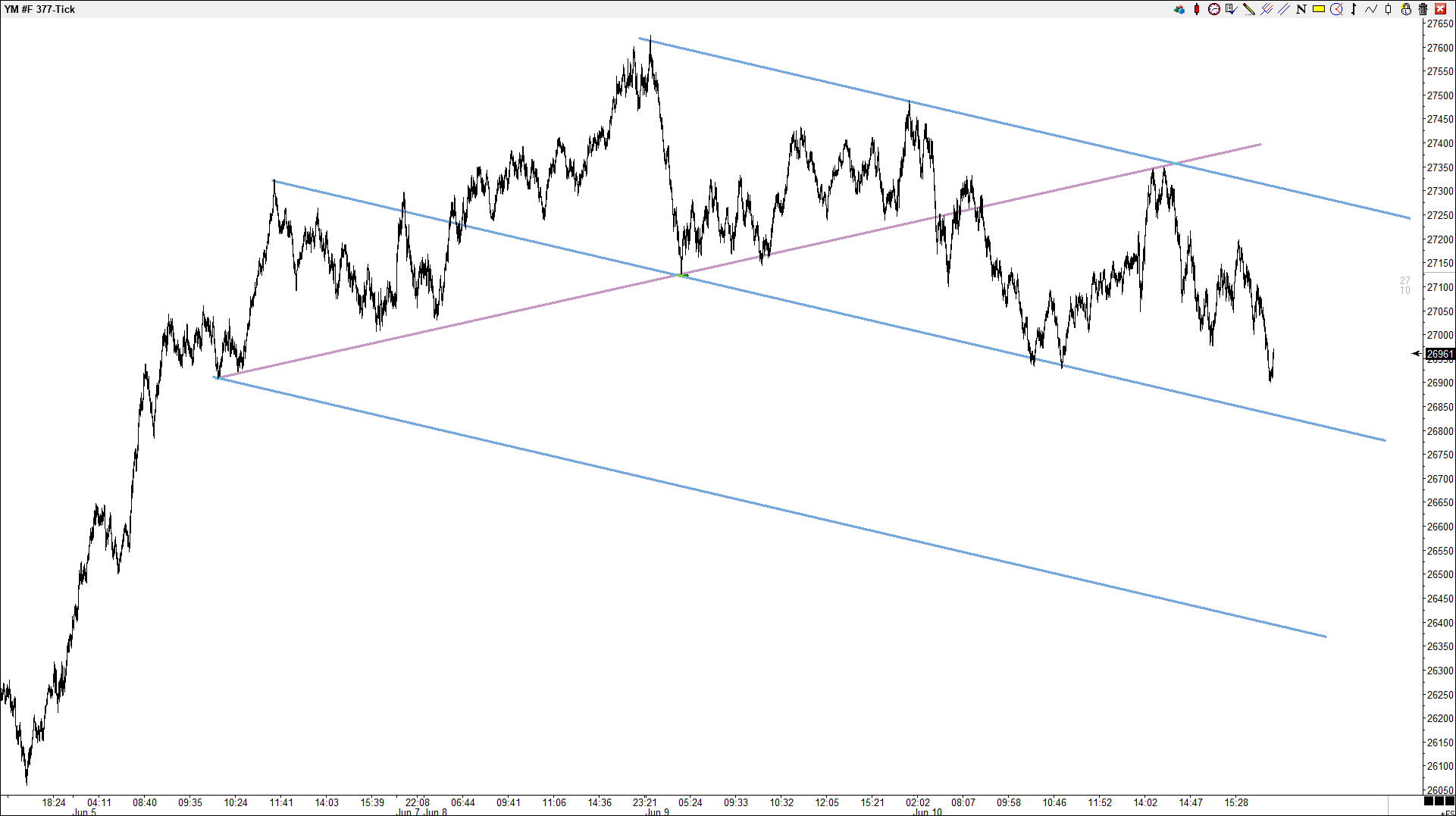
Task: Switch to line chart style icon
Action: coord(1371,9)
